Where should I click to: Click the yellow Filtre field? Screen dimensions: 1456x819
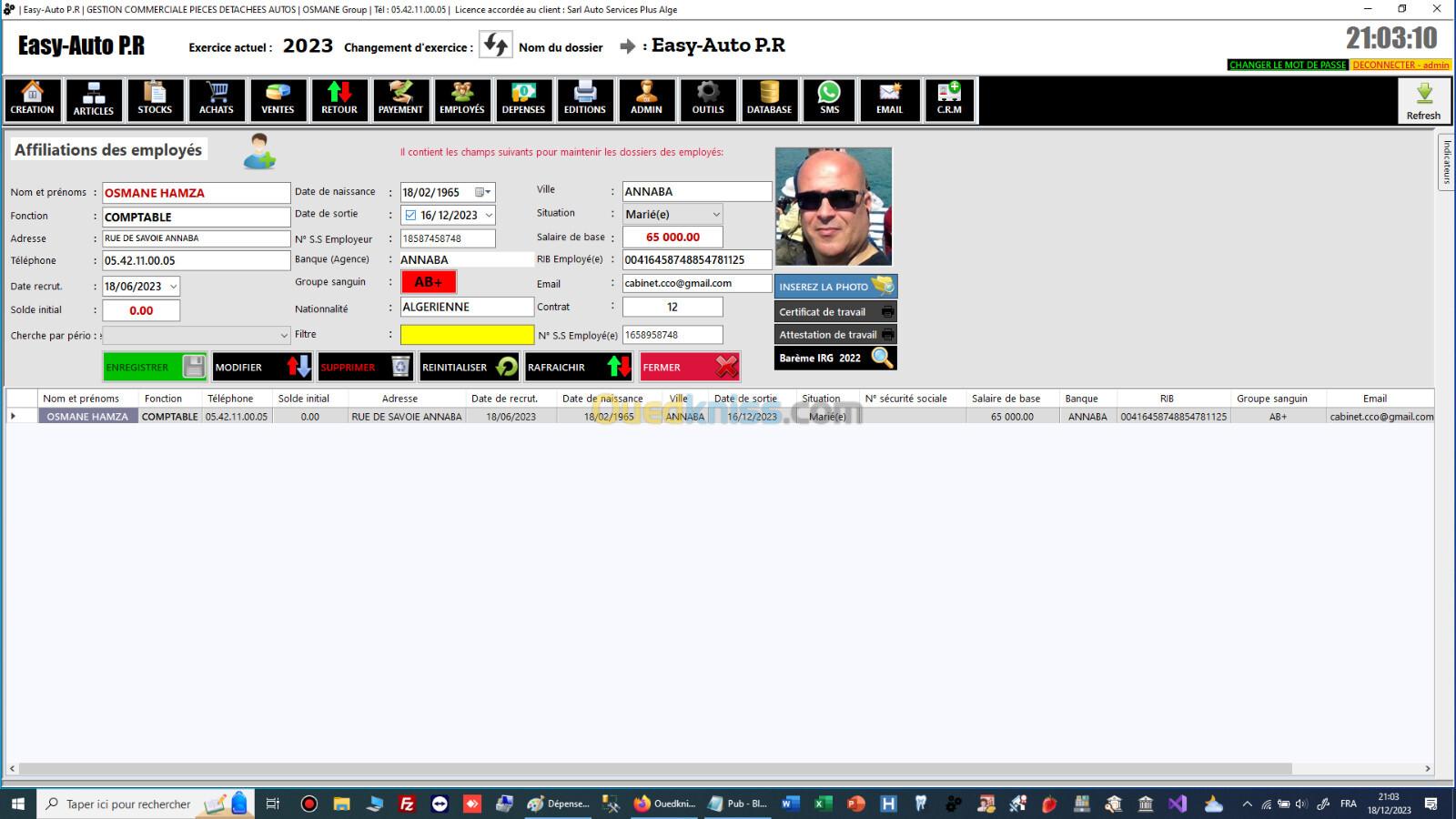(x=467, y=335)
